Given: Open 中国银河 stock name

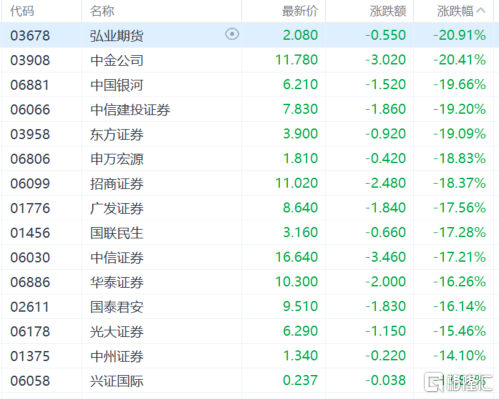Looking at the screenshot, I should coord(117,85).
